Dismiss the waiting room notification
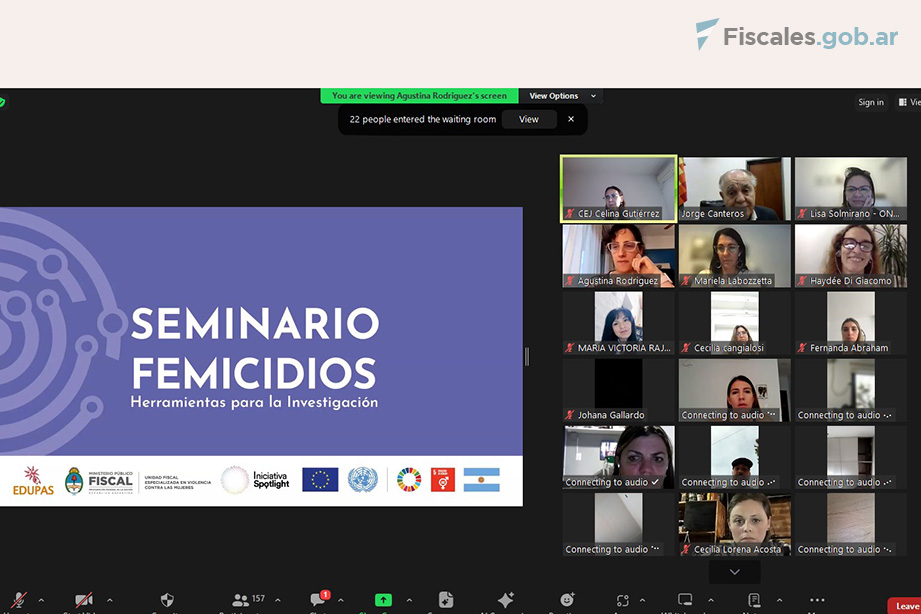921x614 pixels. point(571,119)
